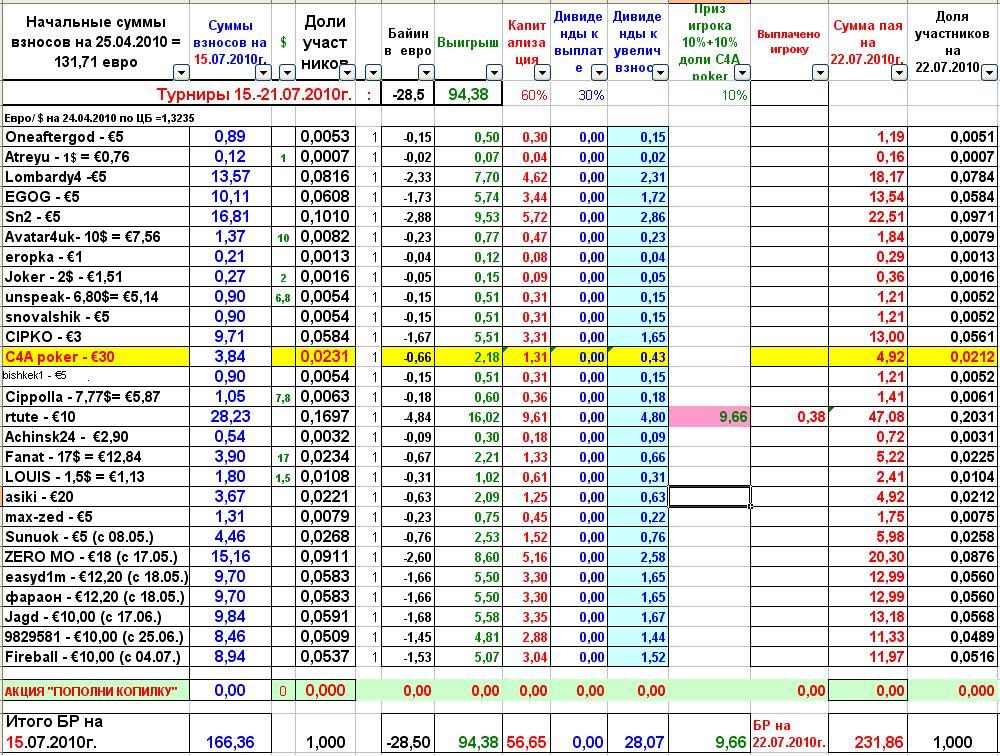Select Начальные суммы взносов header cell
Screen dimensions: 1000x756
(96, 42)
